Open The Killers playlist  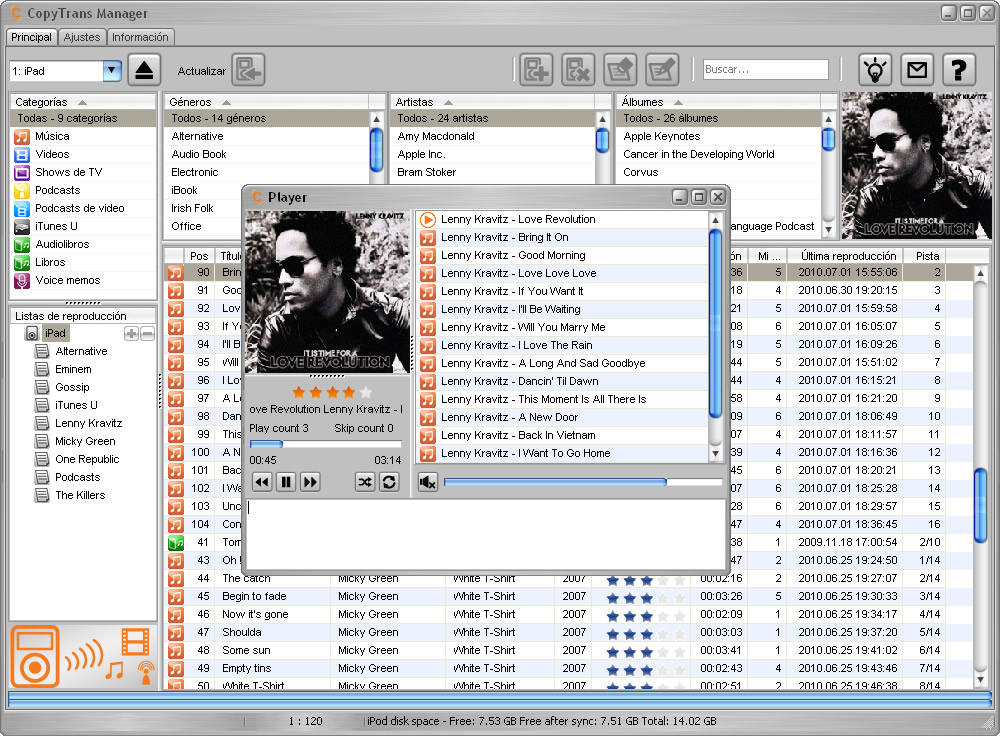80,496
